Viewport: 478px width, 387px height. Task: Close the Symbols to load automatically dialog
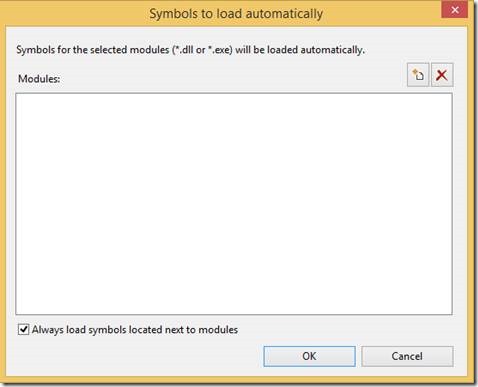pos(455,10)
